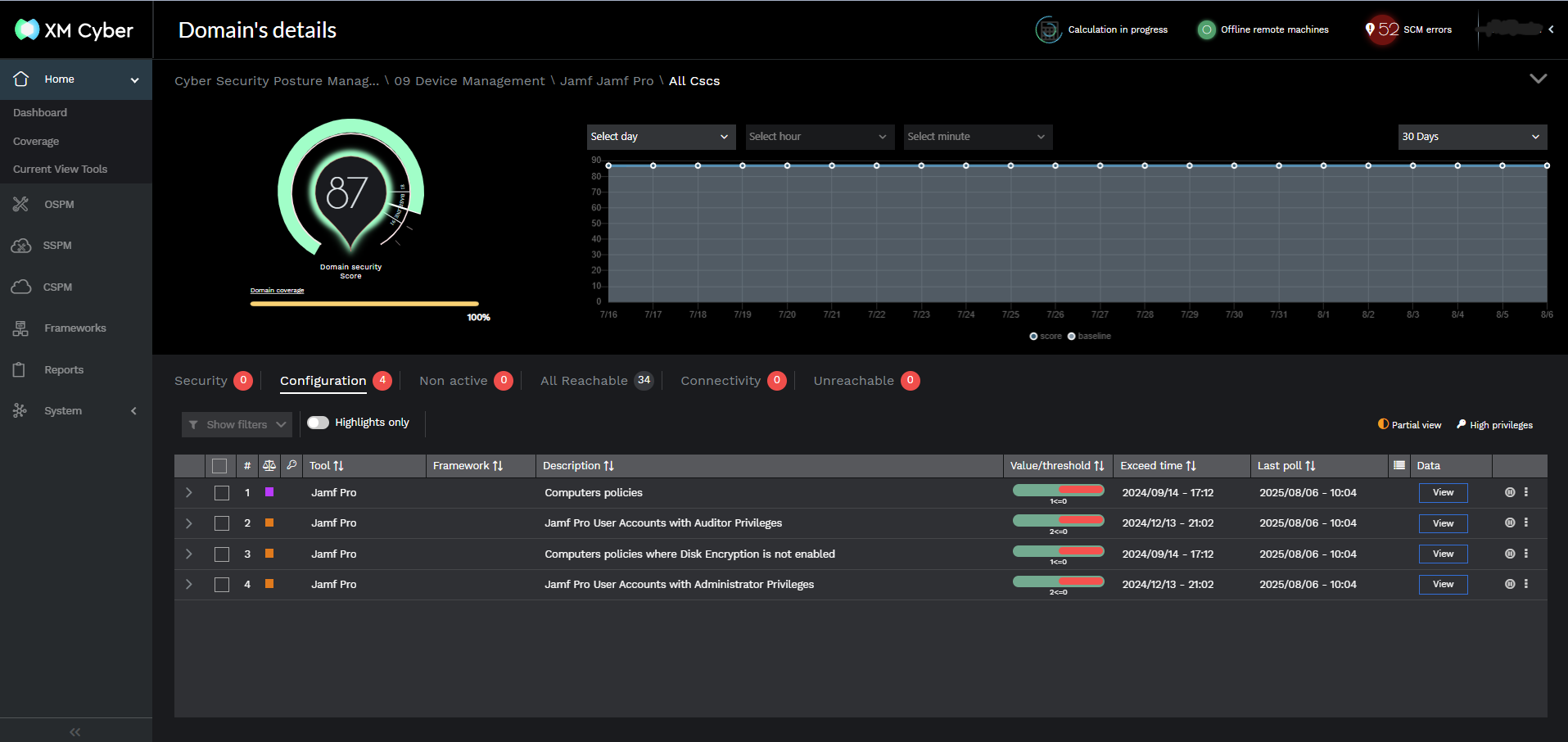Click the pause icon in Computers policies row

(1510, 492)
